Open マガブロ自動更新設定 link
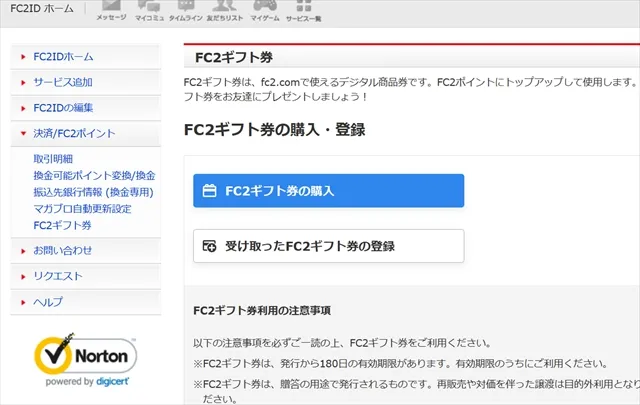Screen dimensions: 640x405 (x=82, y=209)
